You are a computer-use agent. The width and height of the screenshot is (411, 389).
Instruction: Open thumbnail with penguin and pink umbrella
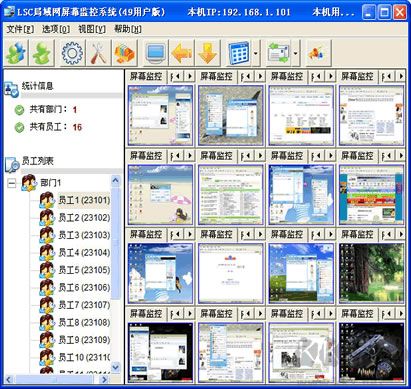pos(160,195)
